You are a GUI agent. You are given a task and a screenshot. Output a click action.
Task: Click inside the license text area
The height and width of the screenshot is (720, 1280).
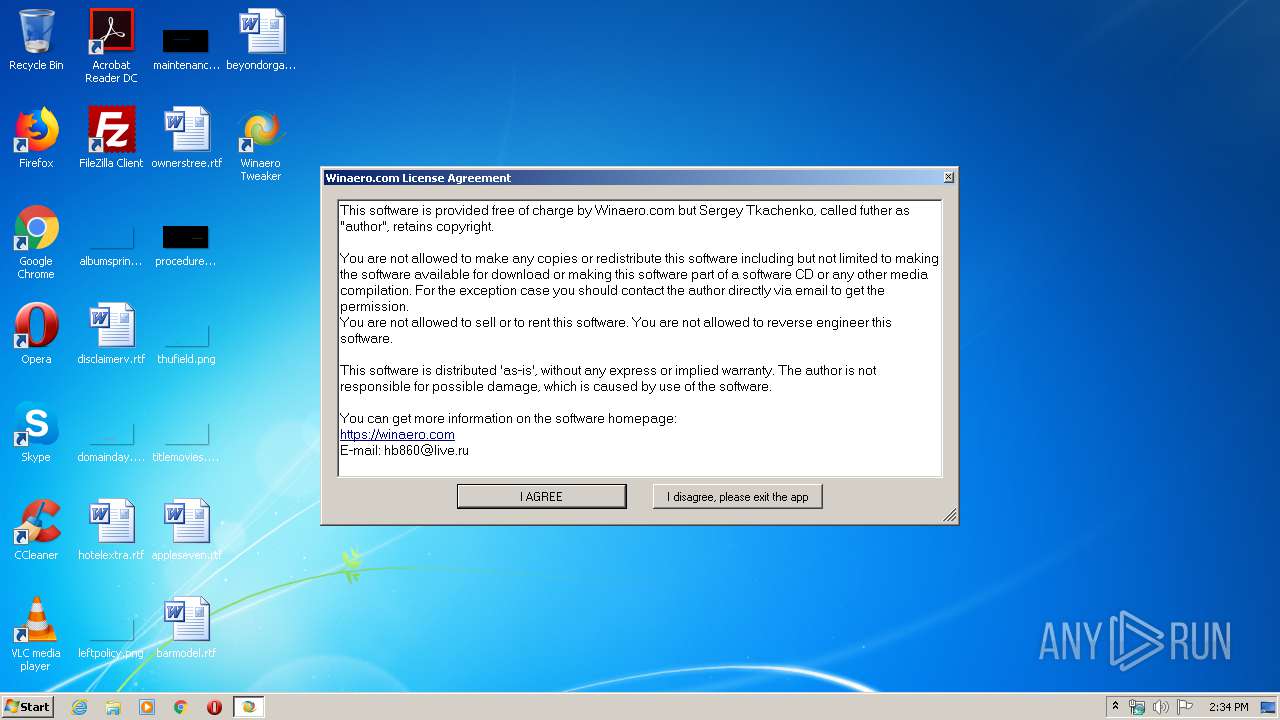pyautogui.click(x=640, y=338)
